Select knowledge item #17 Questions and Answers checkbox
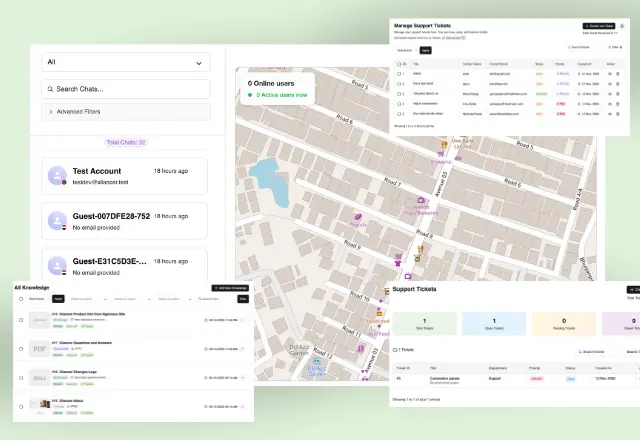The height and width of the screenshot is (440, 640). [21, 349]
